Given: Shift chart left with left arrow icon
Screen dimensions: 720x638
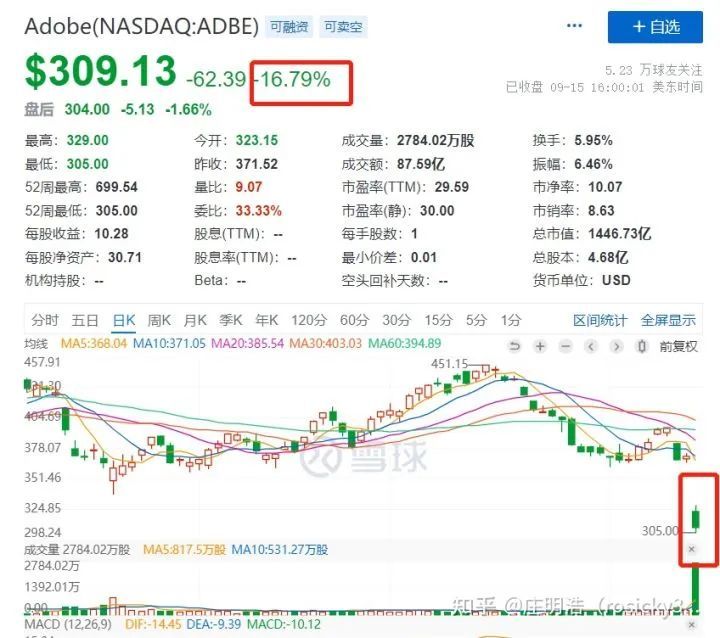Looking at the screenshot, I should [591, 346].
